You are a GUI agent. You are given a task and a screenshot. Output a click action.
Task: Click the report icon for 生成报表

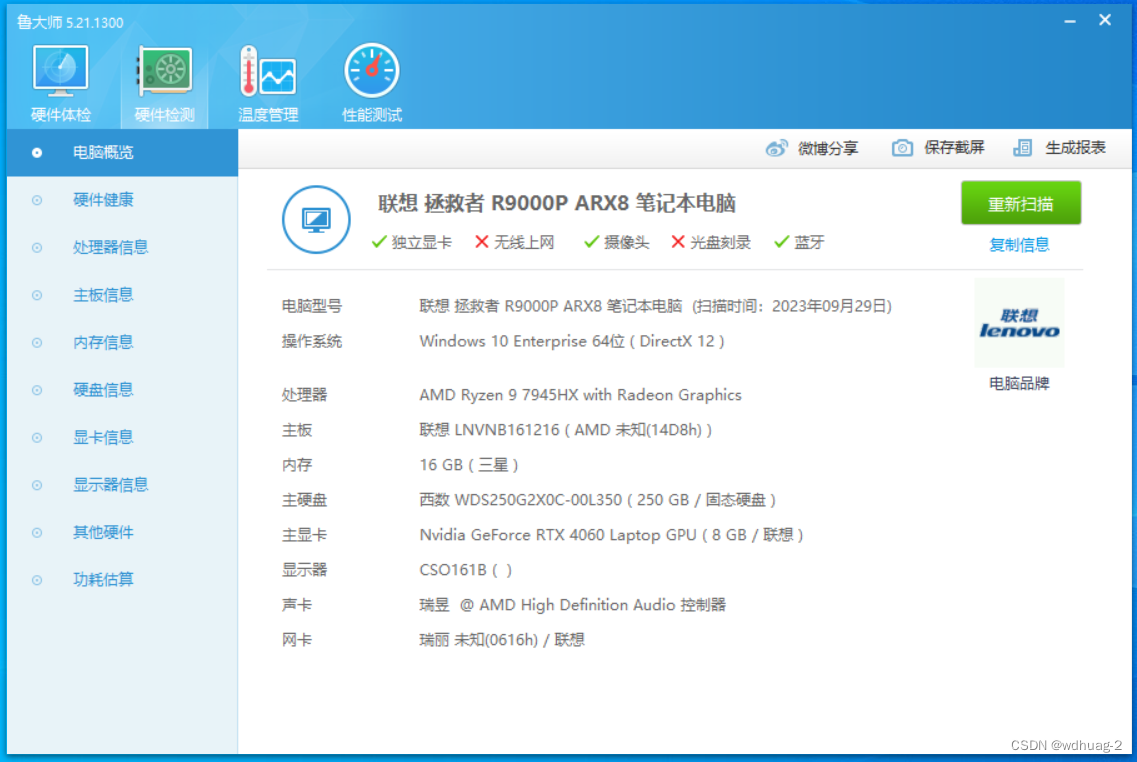[1022, 148]
